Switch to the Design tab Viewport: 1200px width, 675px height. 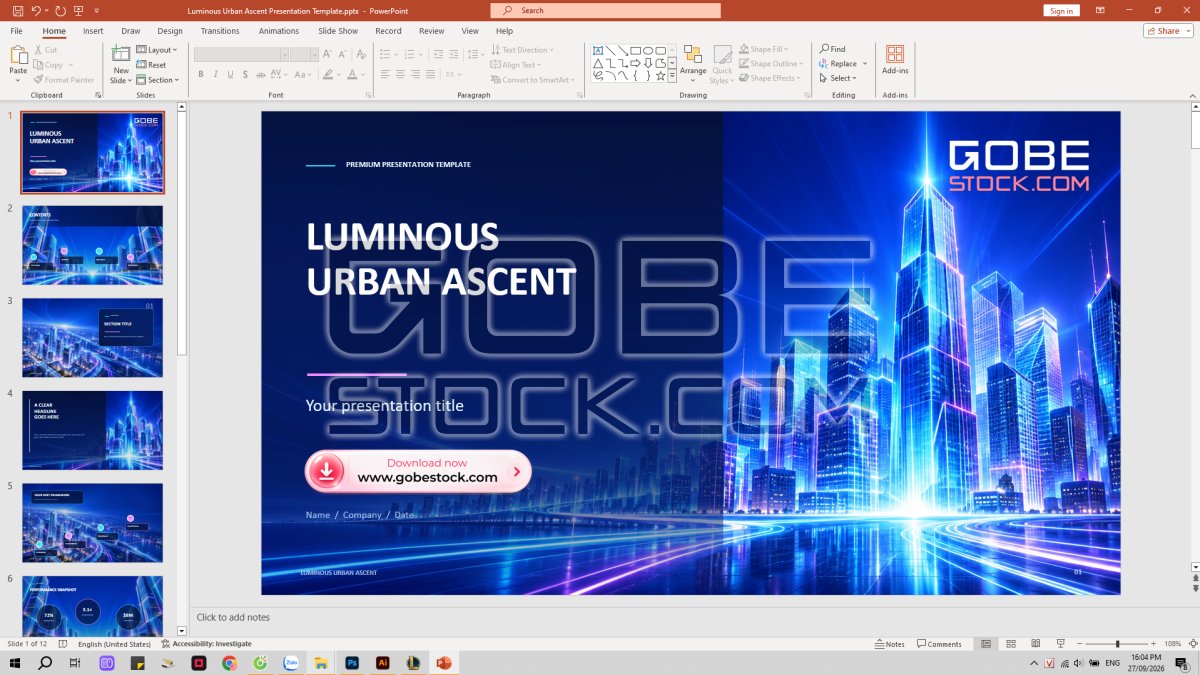170,31
